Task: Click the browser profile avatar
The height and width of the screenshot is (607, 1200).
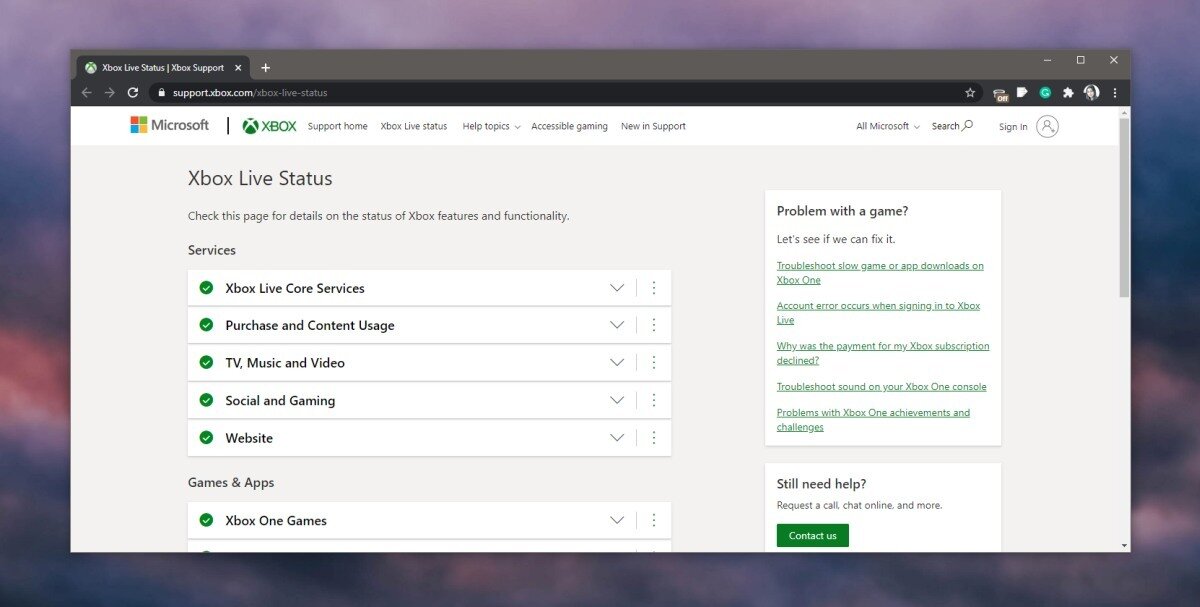Action: [x=1093, y=91]
